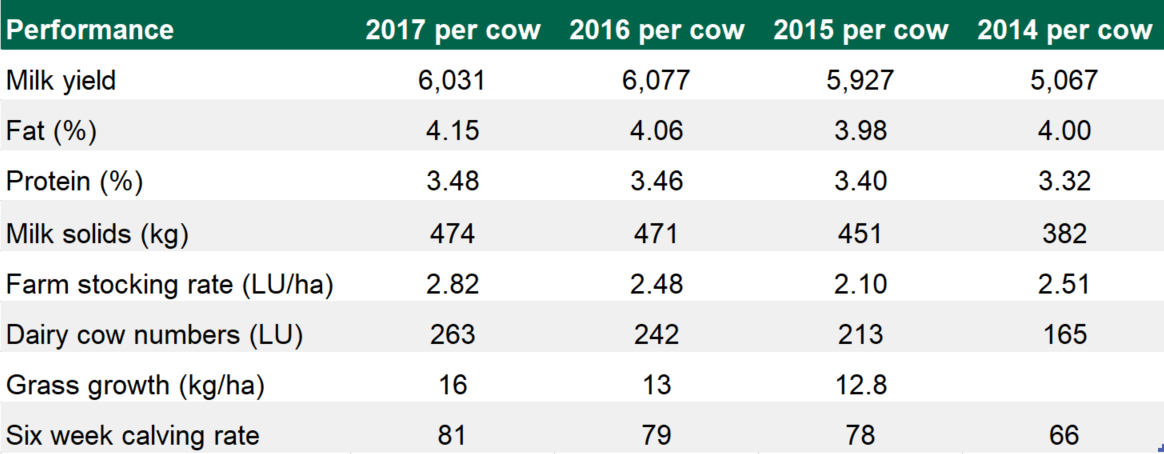Select the 263 dairy cow number cell
Viewport: 1164px width, 454px height.
coord(452,334)
